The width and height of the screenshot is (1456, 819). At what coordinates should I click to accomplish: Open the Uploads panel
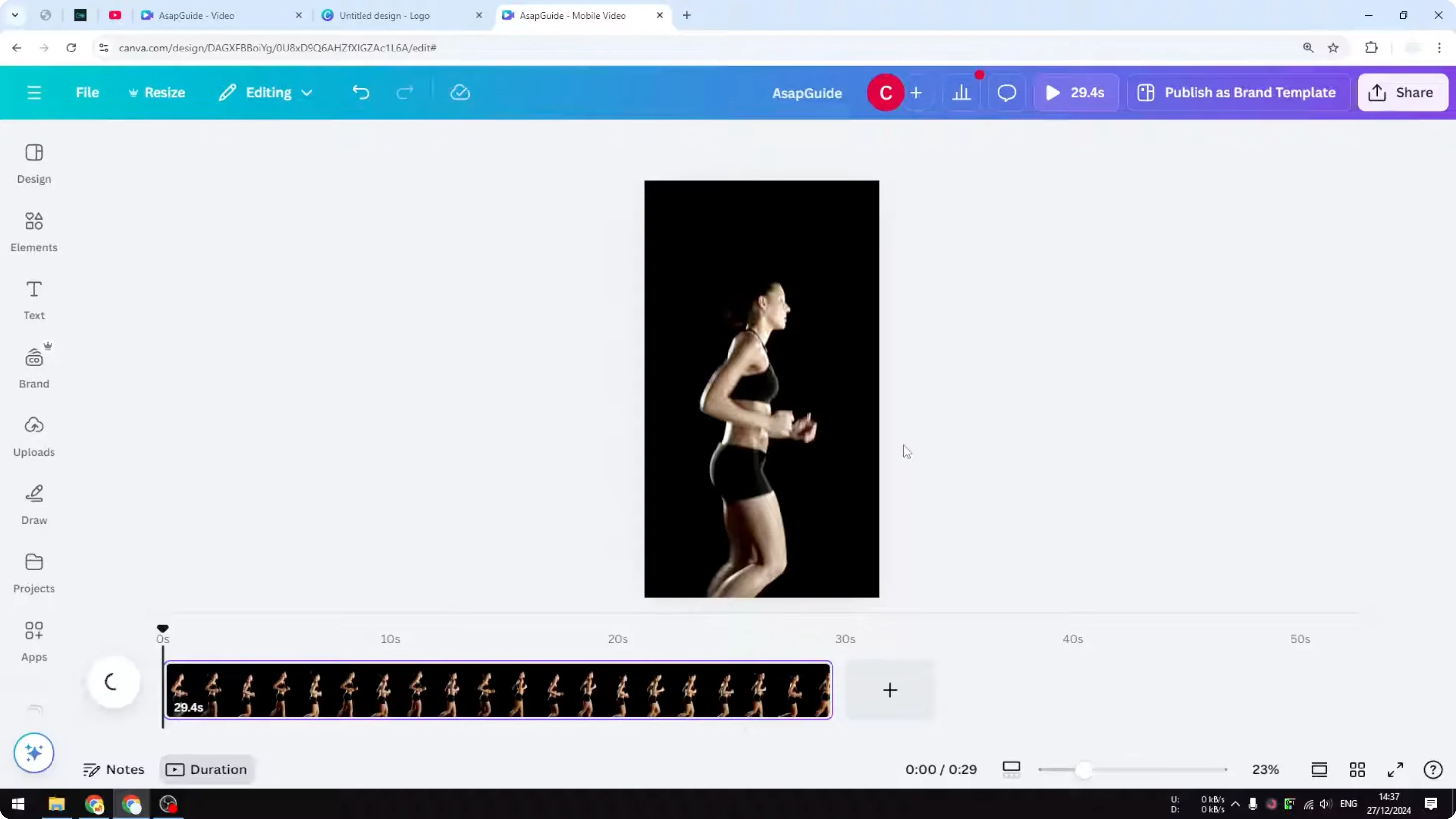click(x=33, y=436)
